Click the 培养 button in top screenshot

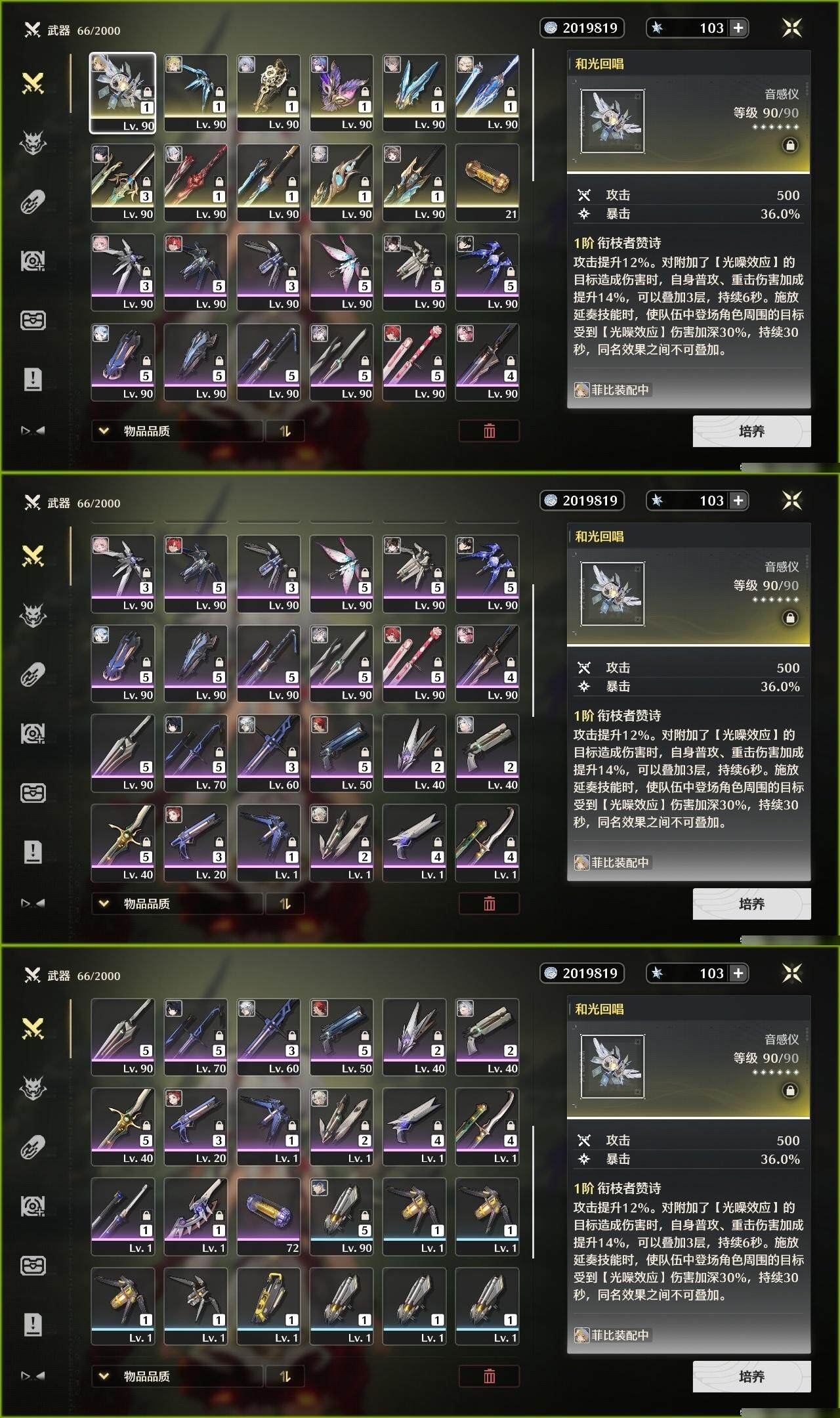pos(751,431)
